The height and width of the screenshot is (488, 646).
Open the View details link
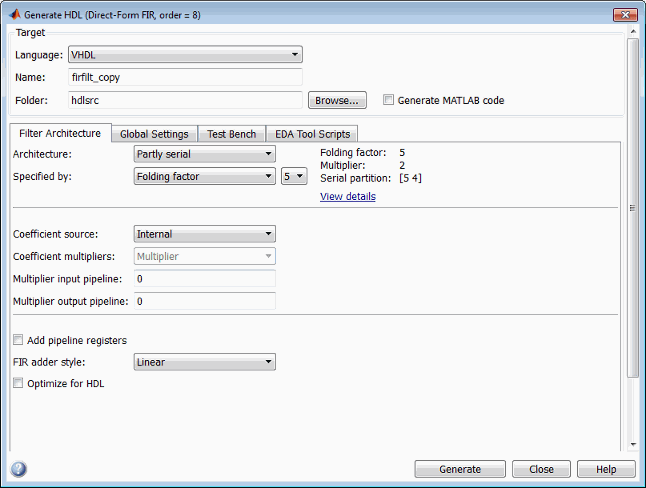pos(348,196)
